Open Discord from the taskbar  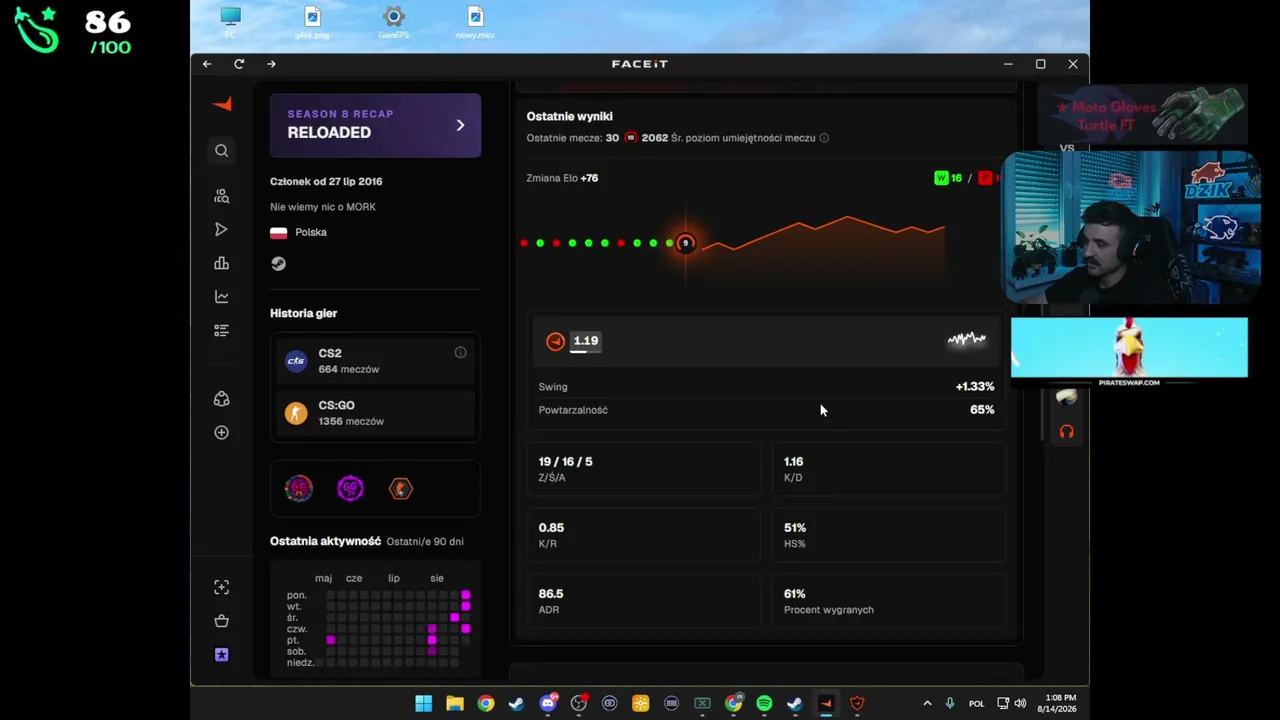(548, 703)
